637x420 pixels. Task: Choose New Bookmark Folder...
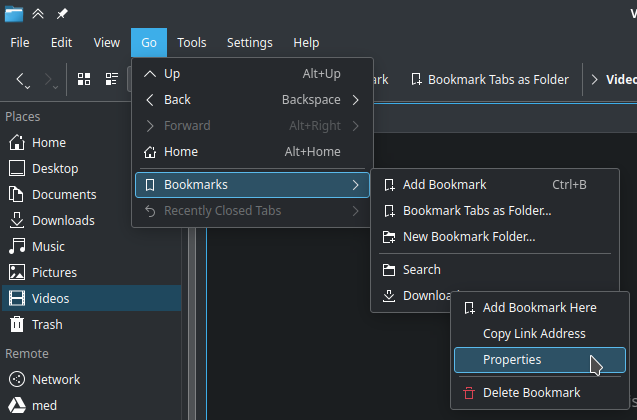495,237
